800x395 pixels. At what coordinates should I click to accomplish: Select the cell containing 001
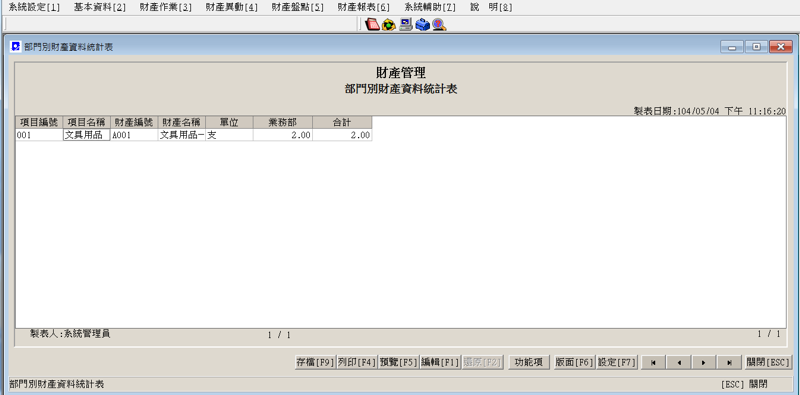[39, 135]
